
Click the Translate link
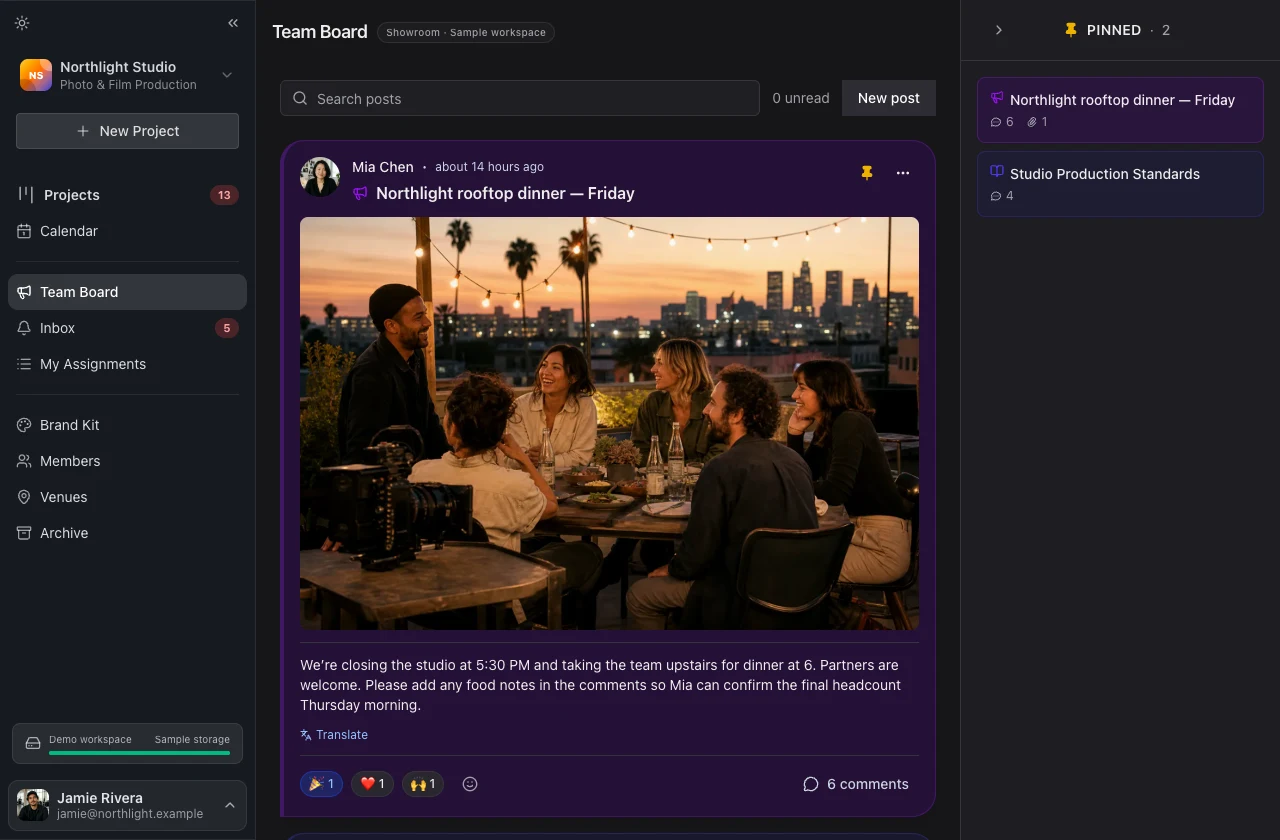[334, 735]
